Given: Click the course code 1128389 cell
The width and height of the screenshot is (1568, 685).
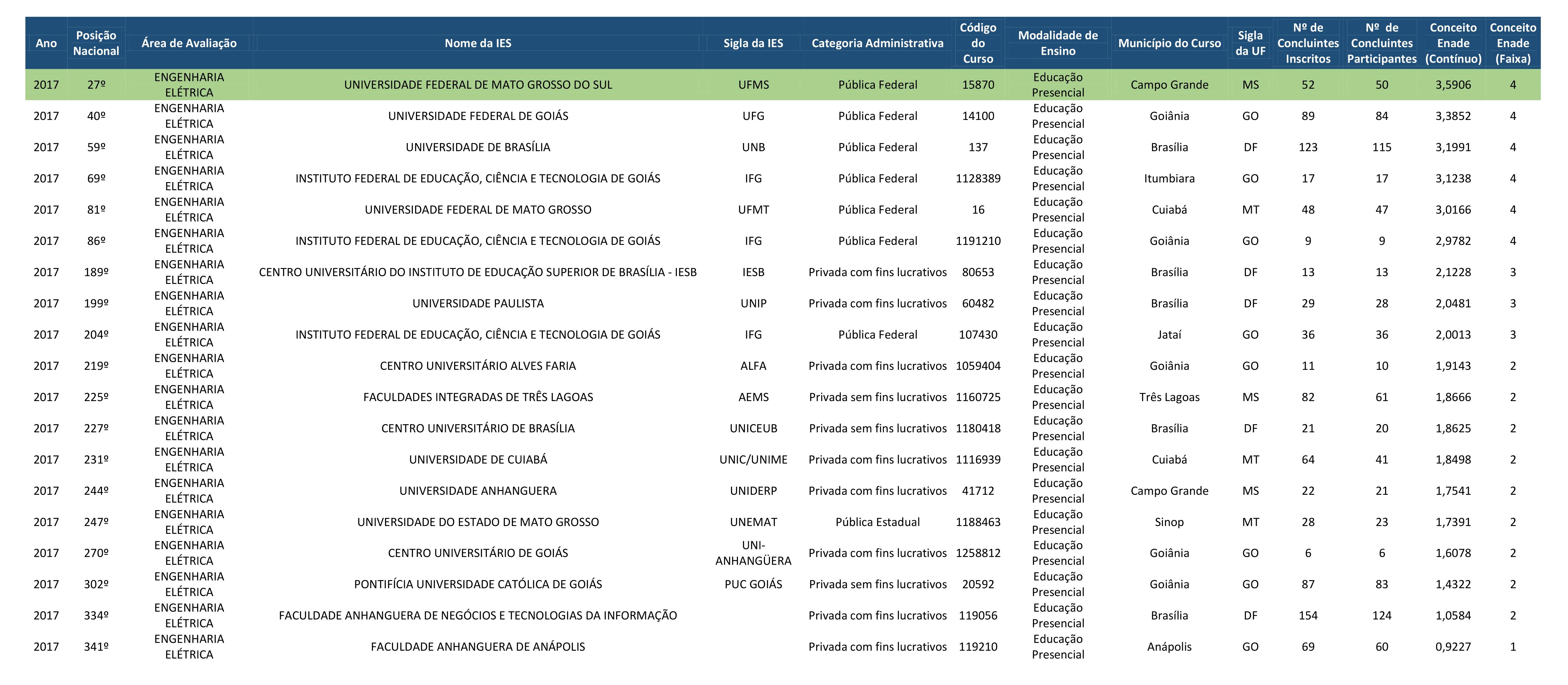Looking at the screenshot, I should tap(977, 179).
